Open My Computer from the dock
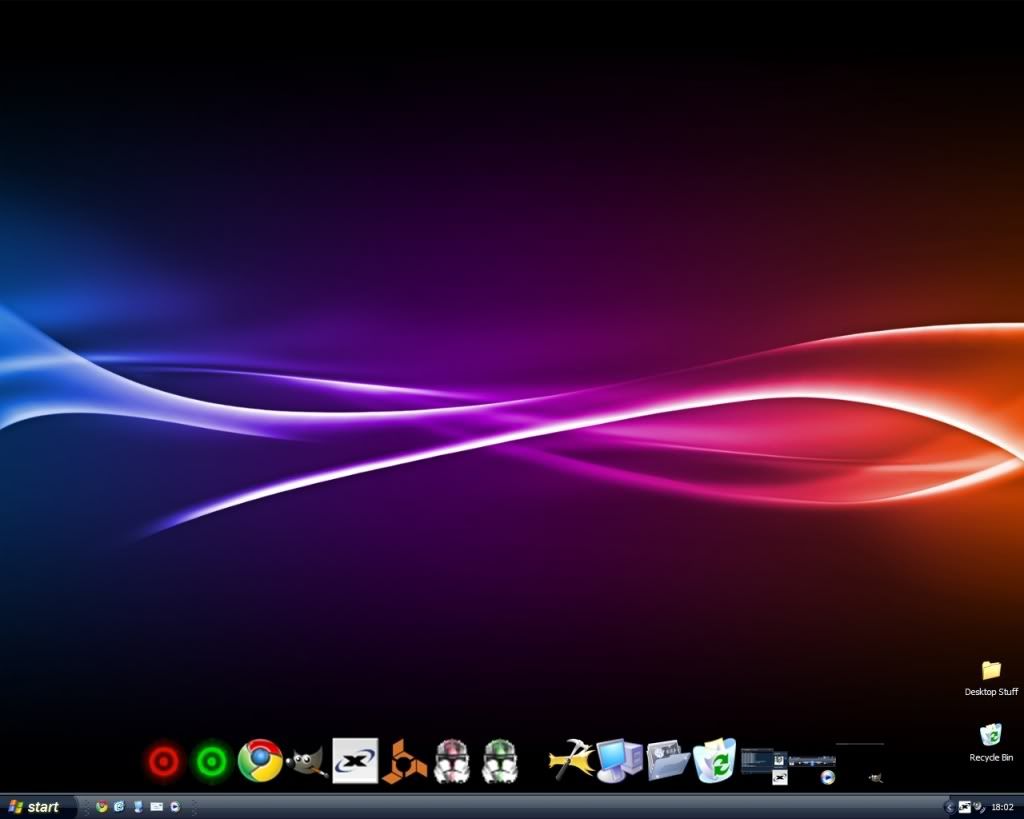Image resolution: width=1024 pixels, height=819 pixels. (x=620, y=761)
